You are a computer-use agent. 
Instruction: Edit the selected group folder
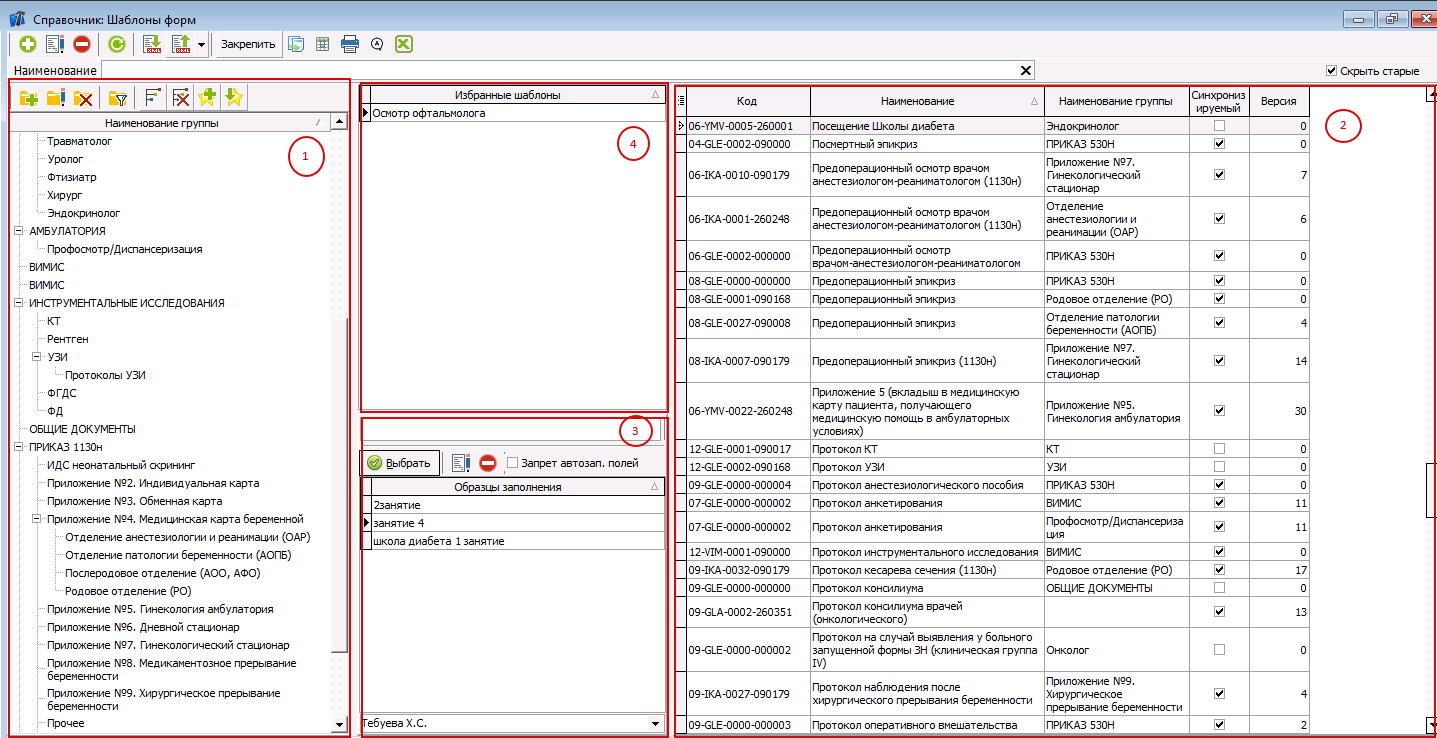[x=56, y=98]
